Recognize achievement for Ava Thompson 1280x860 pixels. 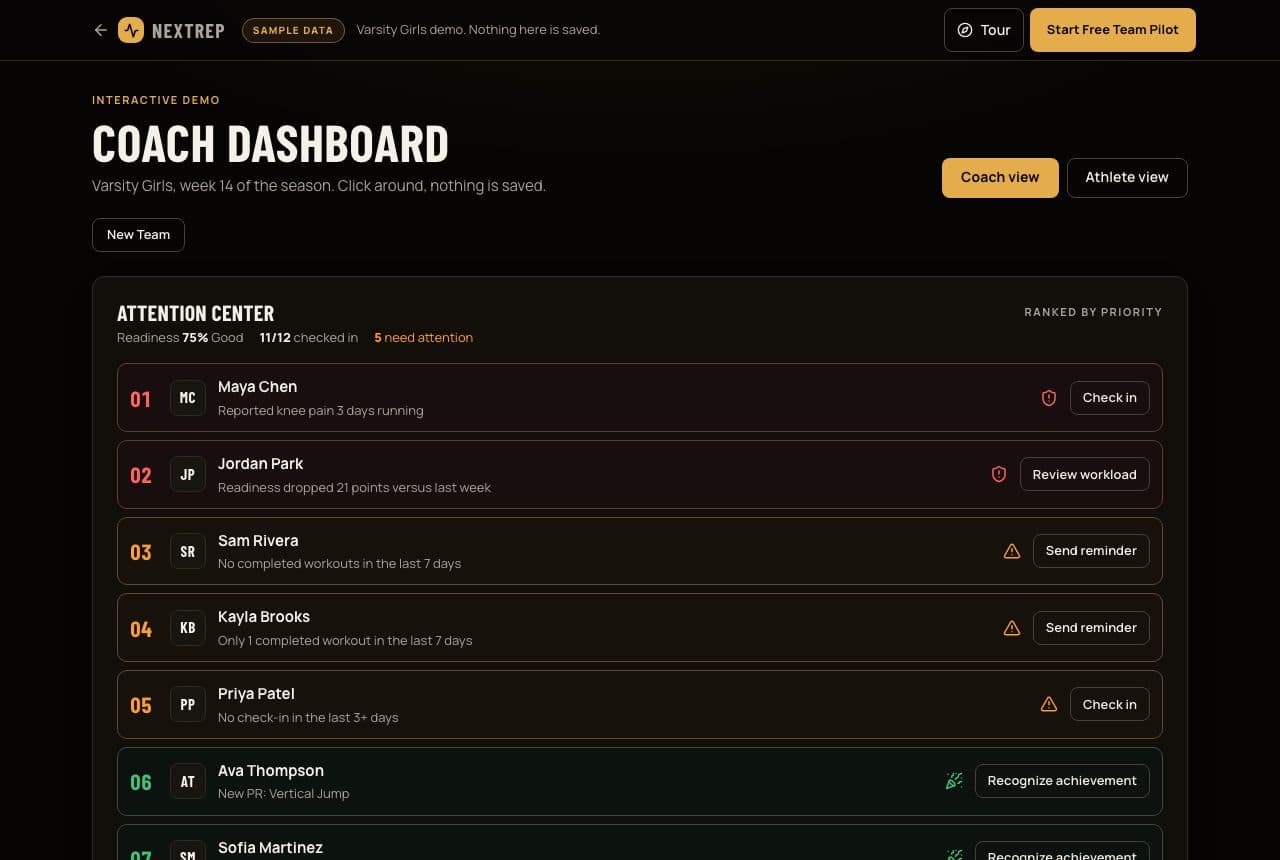[1062, 781]
